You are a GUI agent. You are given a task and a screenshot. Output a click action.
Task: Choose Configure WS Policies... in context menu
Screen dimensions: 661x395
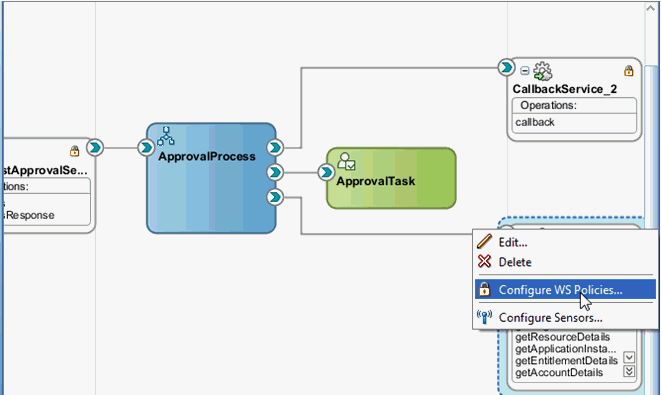pyautogui.click(x=565, y=290)
